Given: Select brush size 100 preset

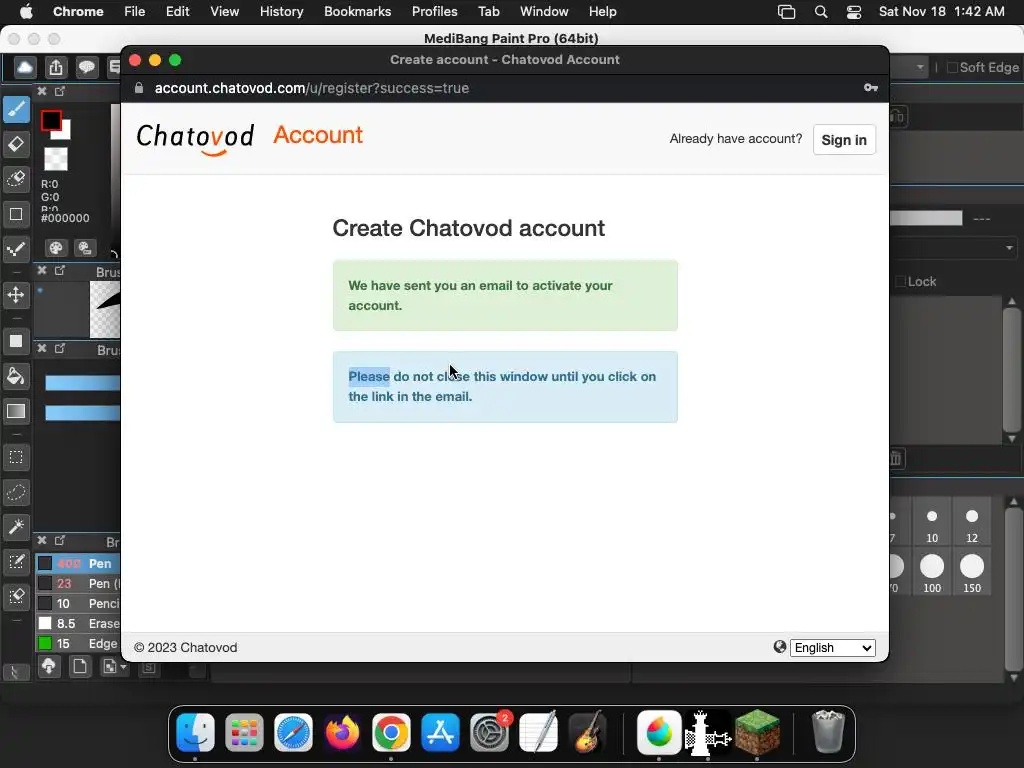Looking at the screenshot, I should tap(932, 573).
